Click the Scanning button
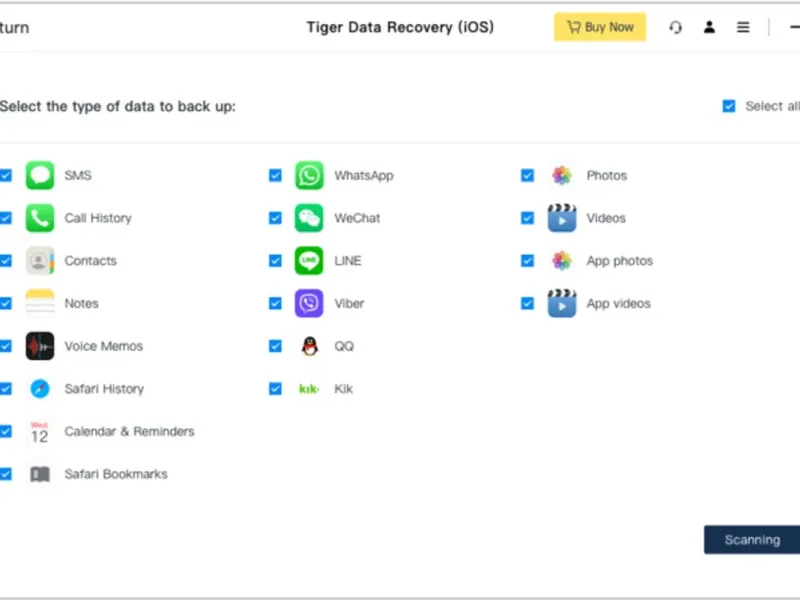The width and height of the screenshot is (800, 600). coord(752,540)
